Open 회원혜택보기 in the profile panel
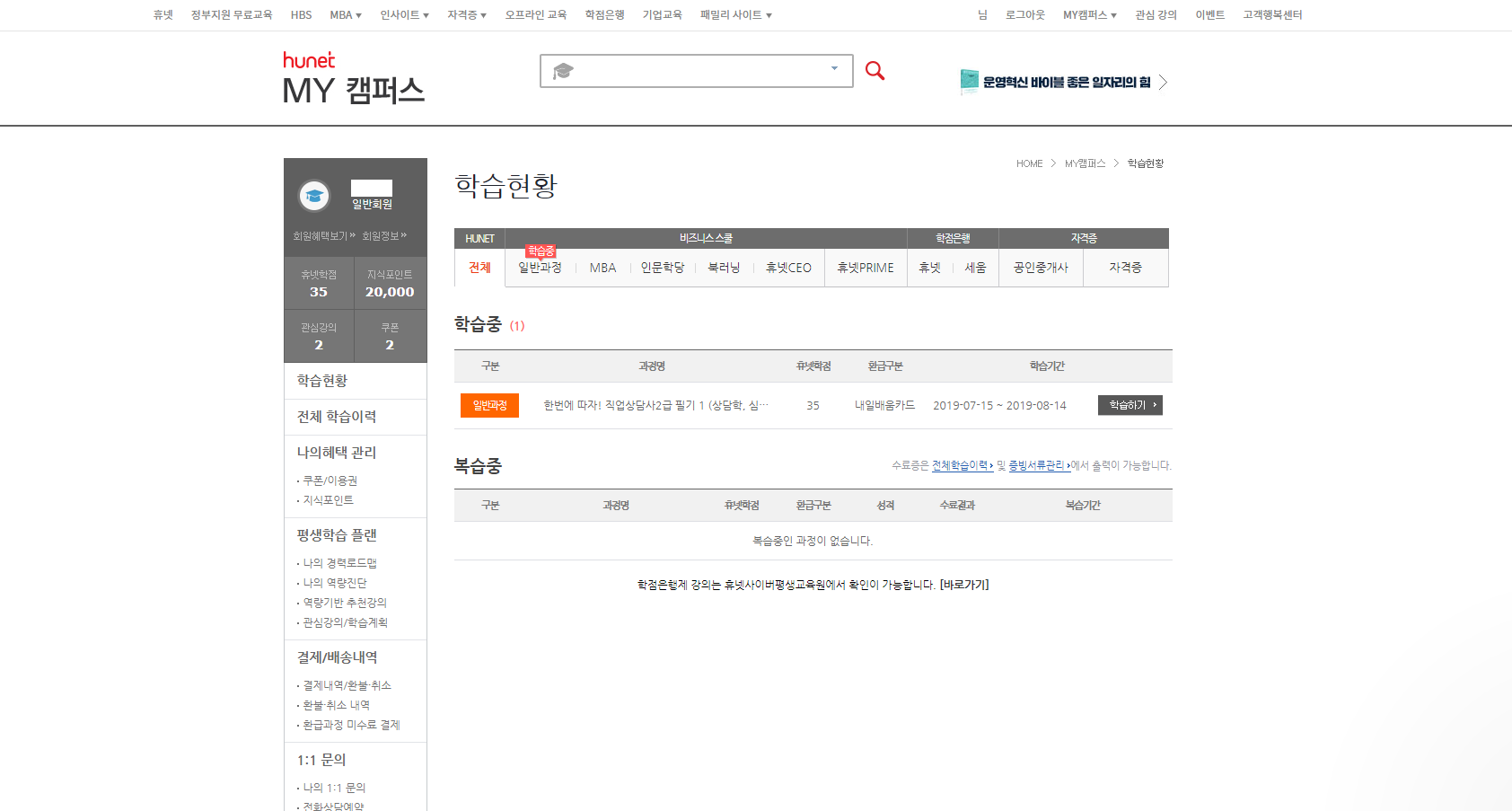Image resolution: width=1512 pixels, height=811 pixels. coord(323,235)
